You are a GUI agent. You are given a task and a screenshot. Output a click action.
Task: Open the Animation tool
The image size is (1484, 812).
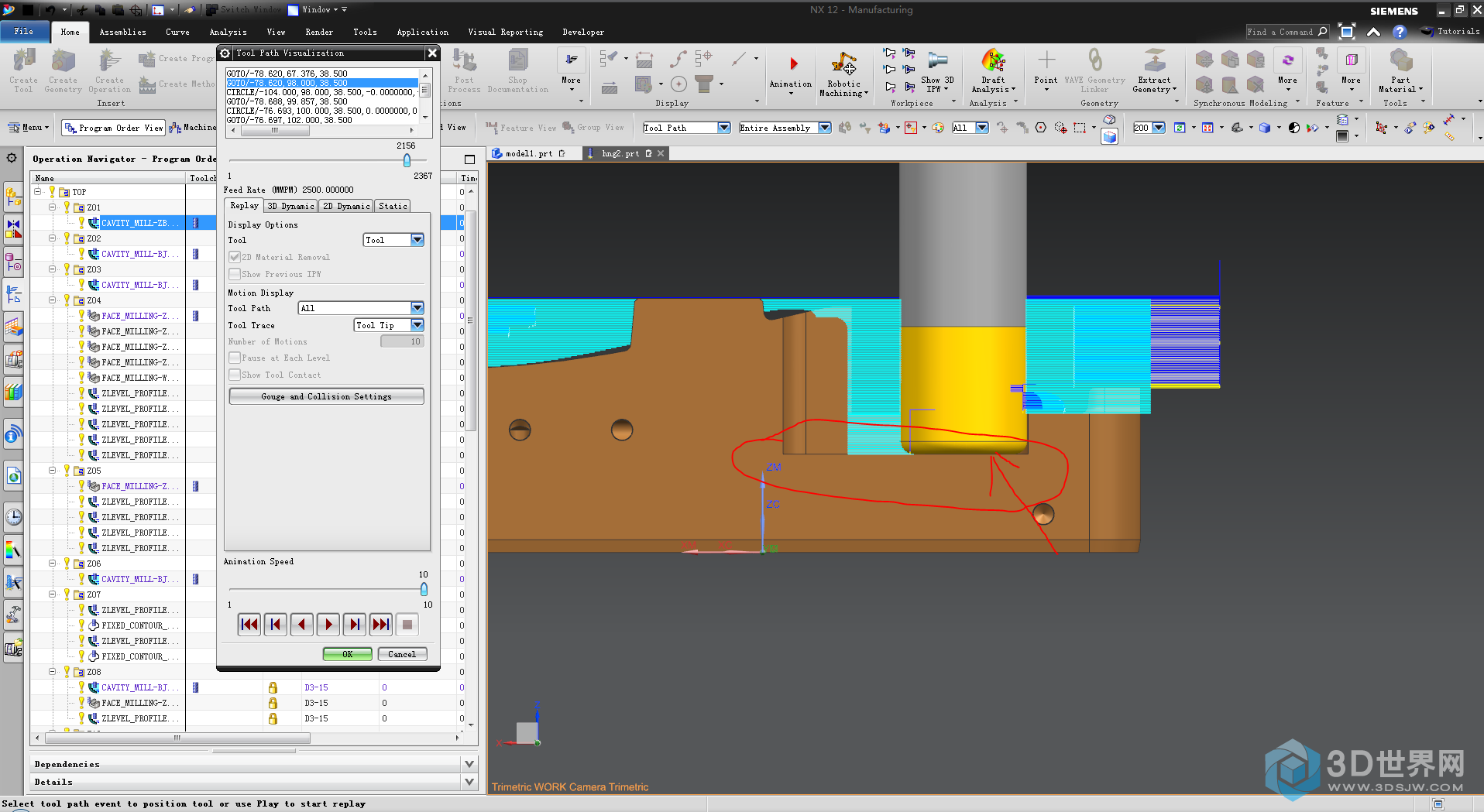point(791,72)
